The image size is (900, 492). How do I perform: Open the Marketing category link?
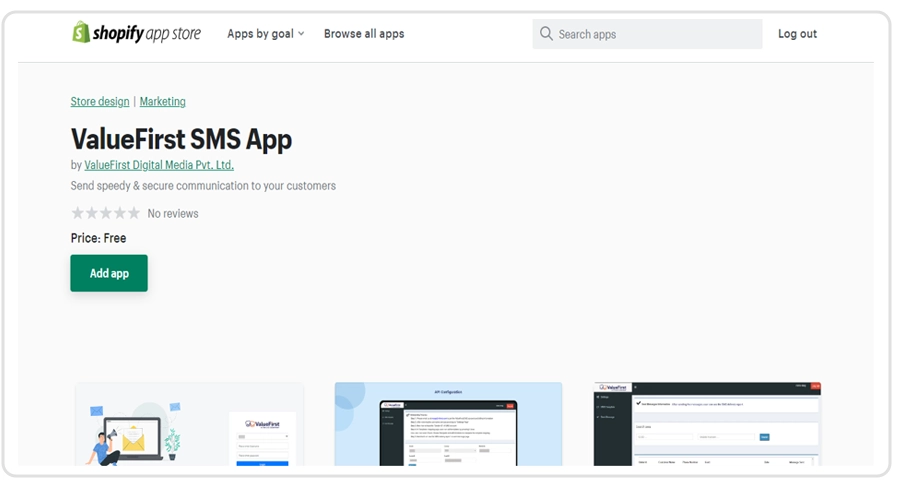(x=163, y=102)
